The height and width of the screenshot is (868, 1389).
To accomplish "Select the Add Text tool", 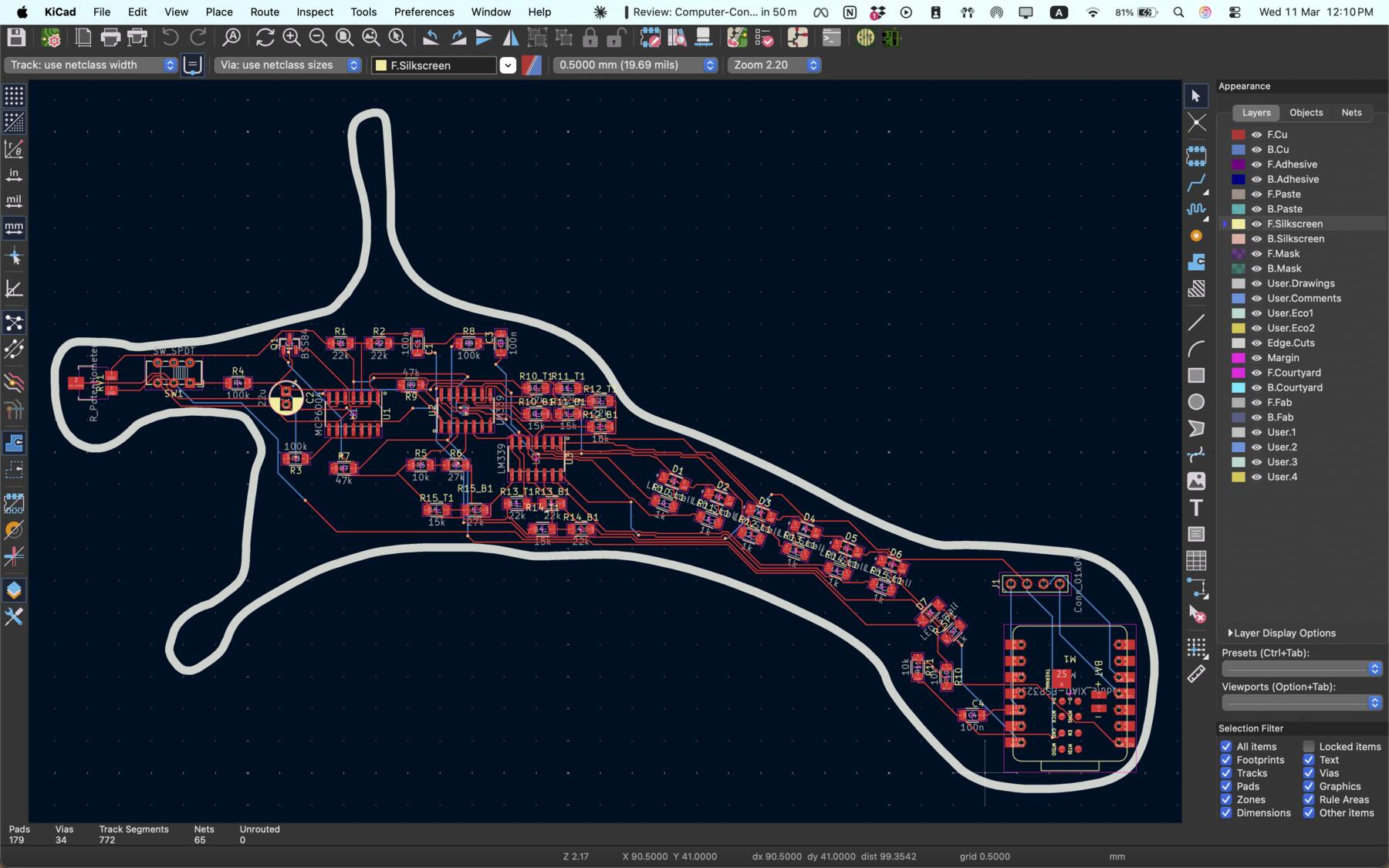I will pyautogui.click(x=1195, y=508).
